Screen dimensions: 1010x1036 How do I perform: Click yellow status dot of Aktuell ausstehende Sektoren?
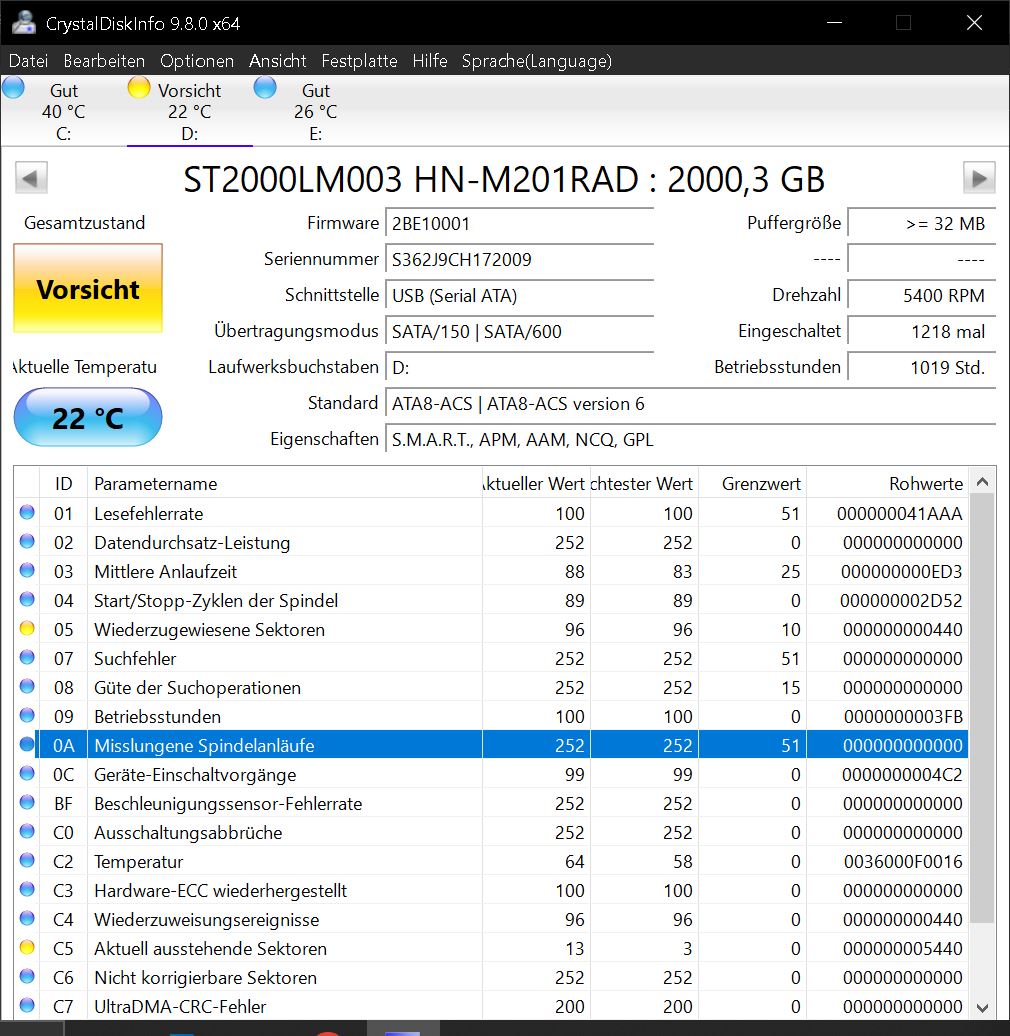click(x=27, y=947)
